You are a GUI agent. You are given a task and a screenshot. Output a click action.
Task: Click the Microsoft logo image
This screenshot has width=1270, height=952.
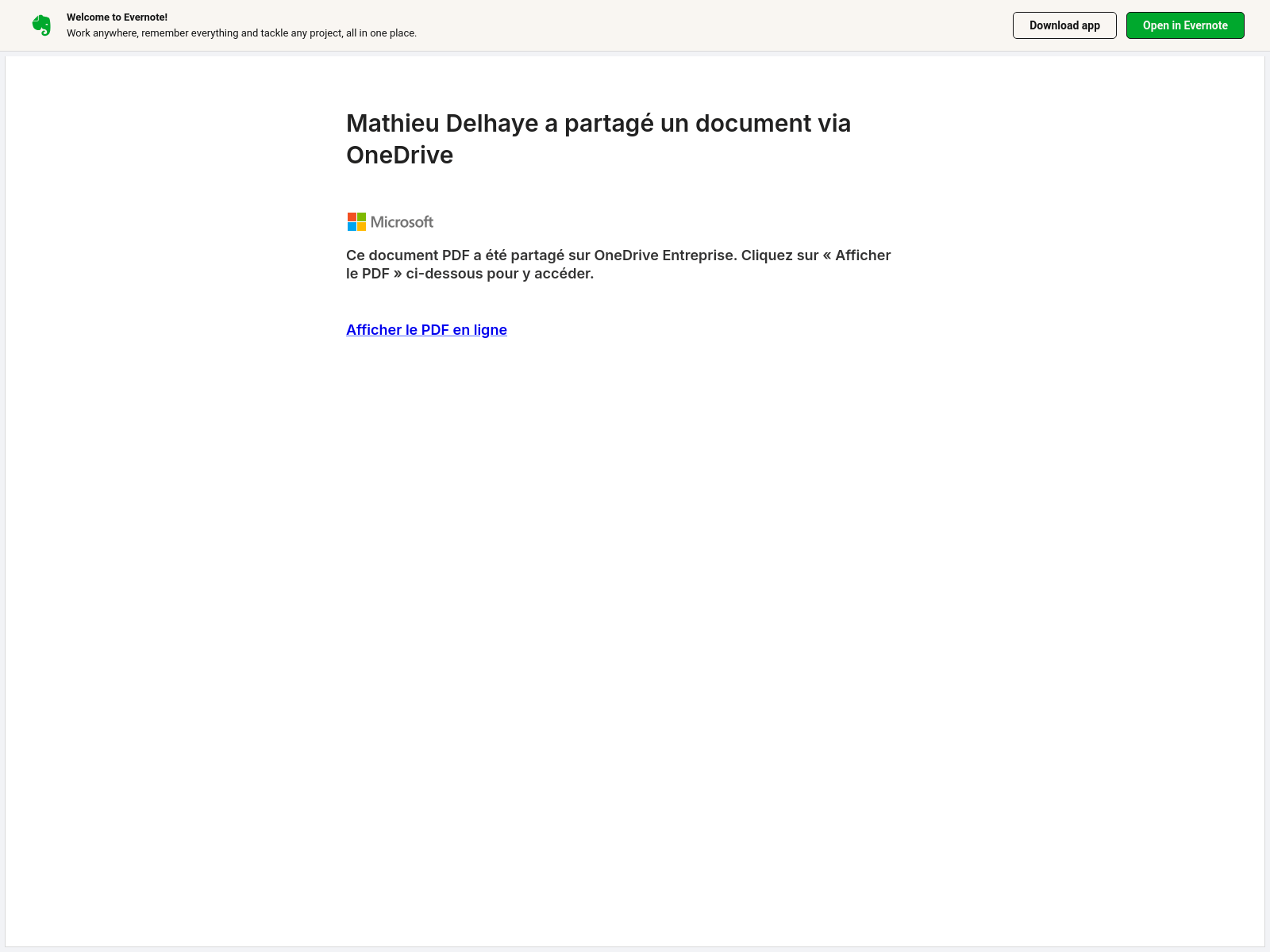[x=391, y=222]
